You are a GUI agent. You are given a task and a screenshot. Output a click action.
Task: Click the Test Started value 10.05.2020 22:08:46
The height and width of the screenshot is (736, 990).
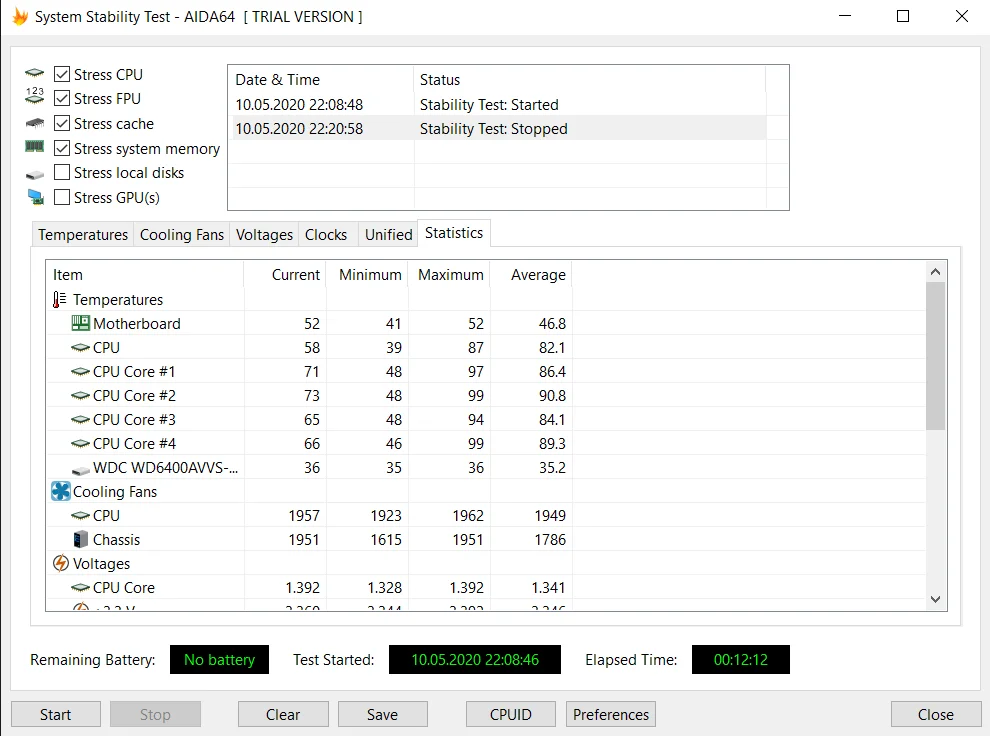(475, 660)
